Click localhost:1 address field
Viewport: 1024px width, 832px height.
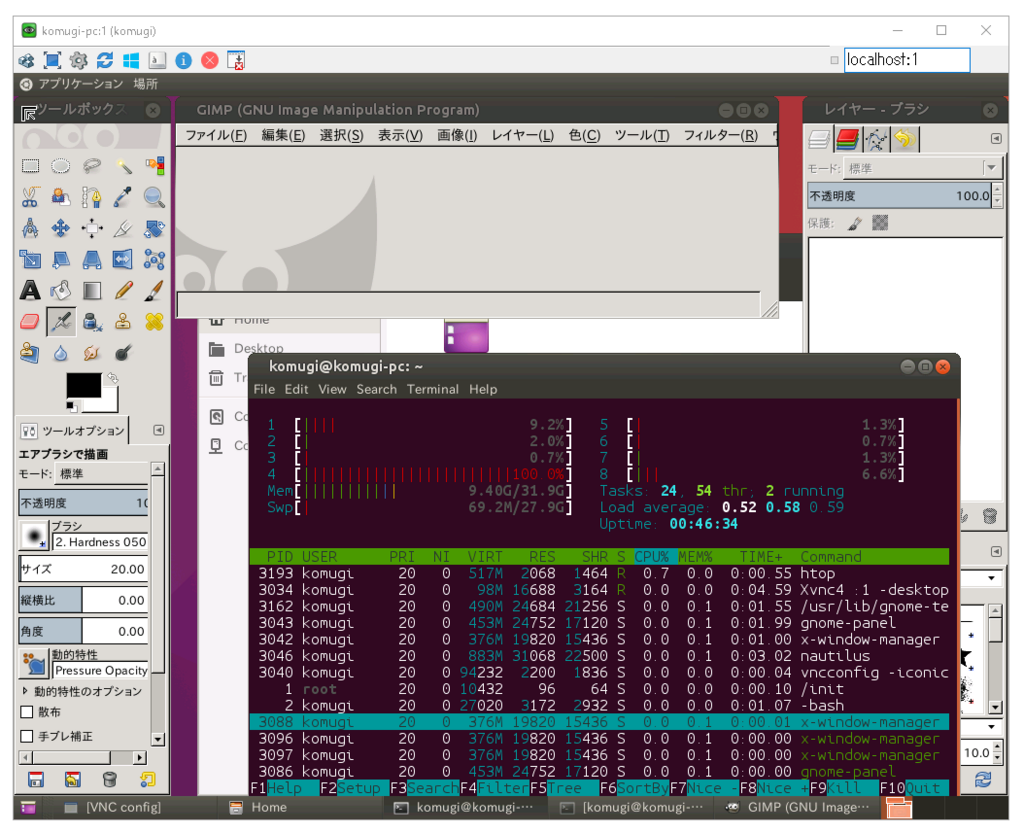(906, 60)
